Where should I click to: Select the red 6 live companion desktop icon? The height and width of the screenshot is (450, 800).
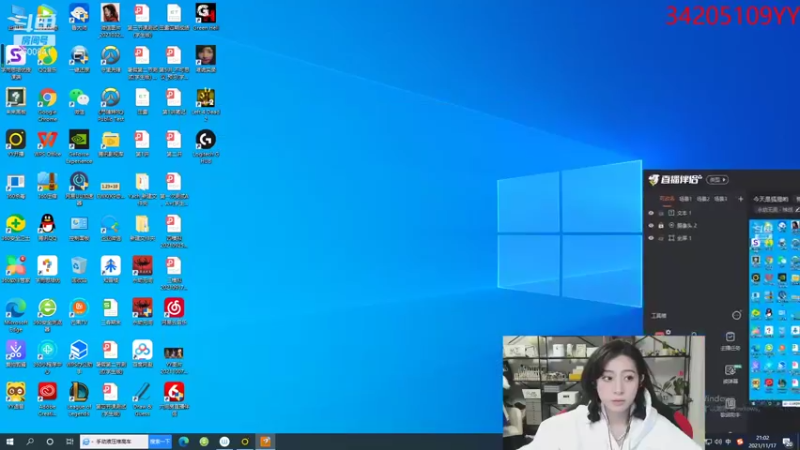tap(174, 391)
